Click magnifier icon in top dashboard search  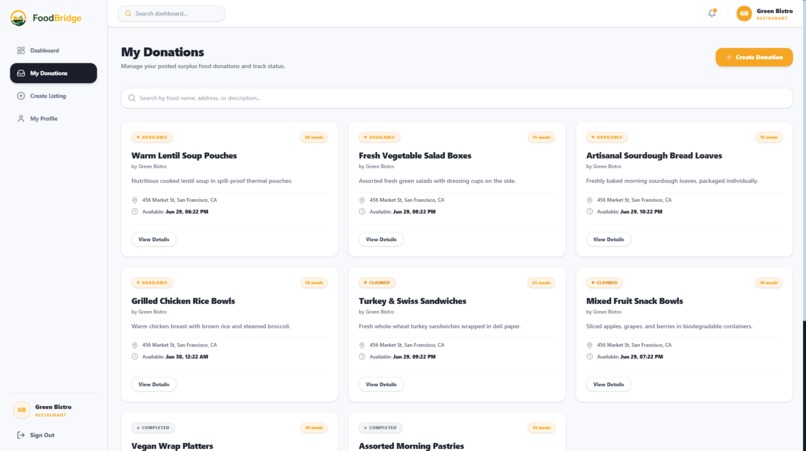[128, 13]
